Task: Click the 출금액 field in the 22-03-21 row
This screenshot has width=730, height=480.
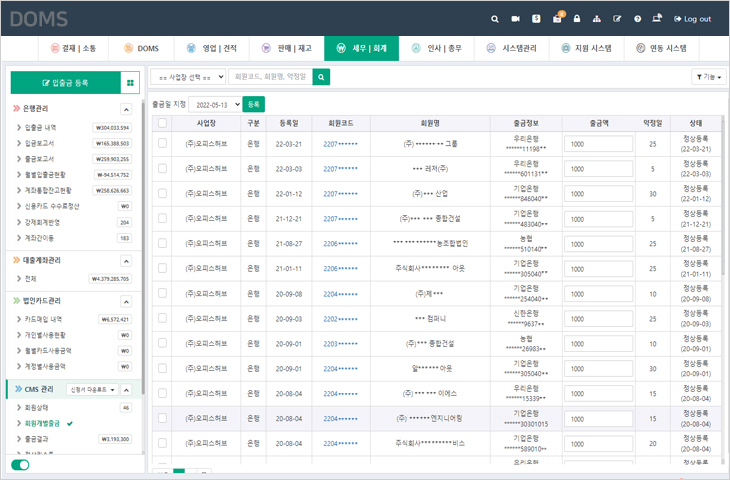Action: pyautogui.click(x=598, y=144)
